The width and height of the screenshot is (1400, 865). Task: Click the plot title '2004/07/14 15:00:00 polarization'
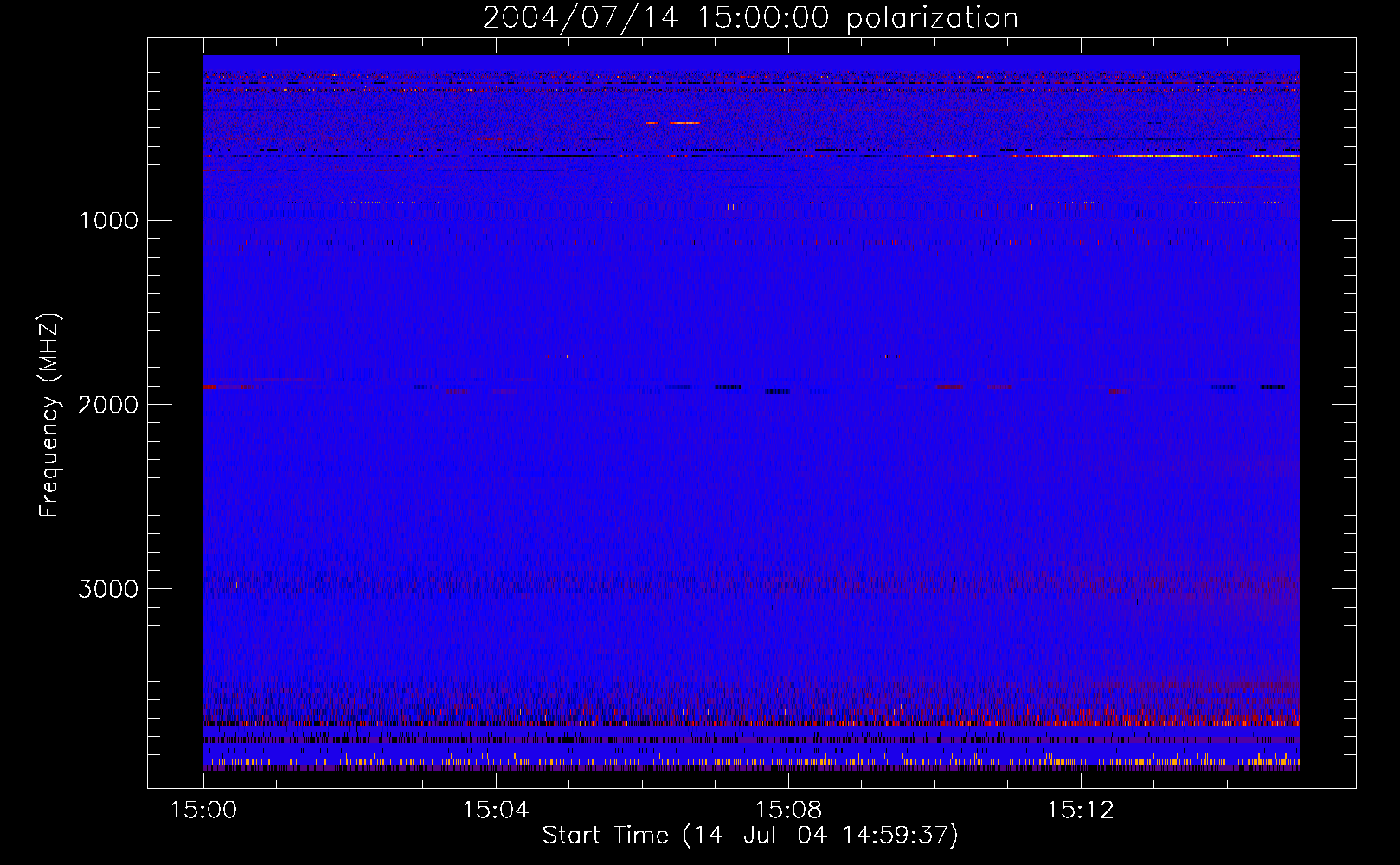tap(750, 18)
